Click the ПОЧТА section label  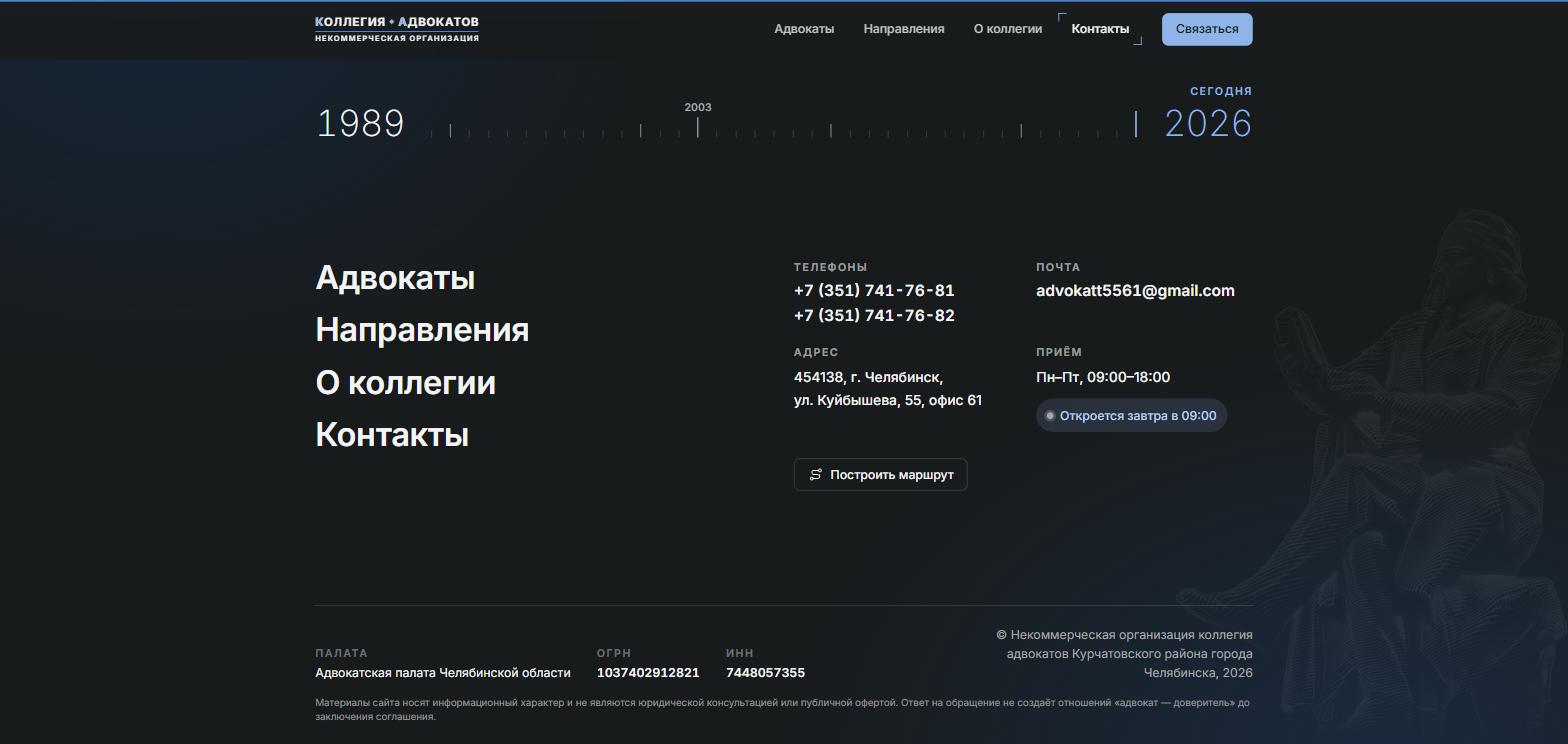[x=1058, y=267]
